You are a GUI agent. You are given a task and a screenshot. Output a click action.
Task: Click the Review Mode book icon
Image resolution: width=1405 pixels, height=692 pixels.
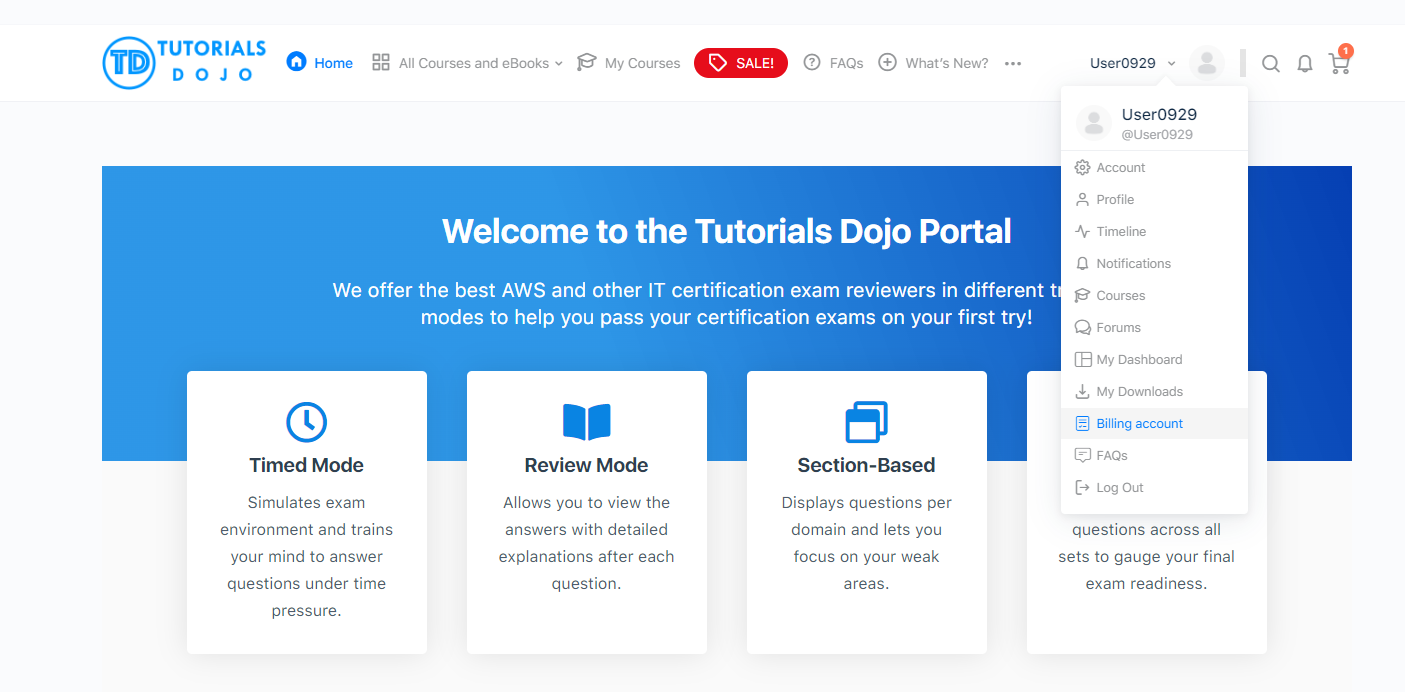586,422
